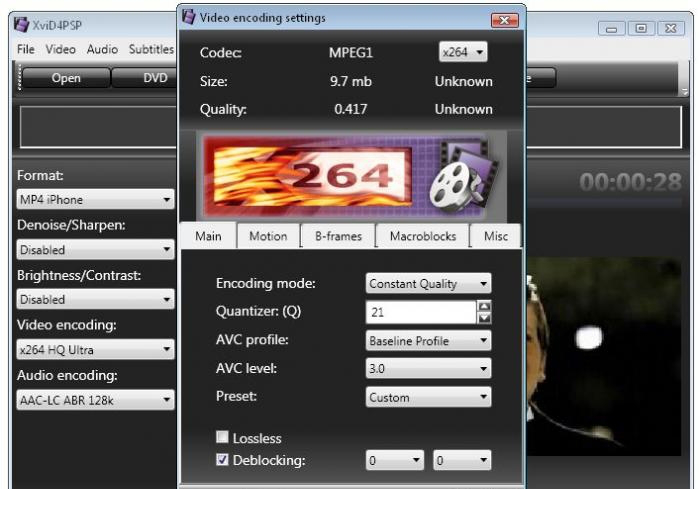Click the toolbar grip handle left of Open
Viewport: 700px width, 508px height.
[19, 78]
